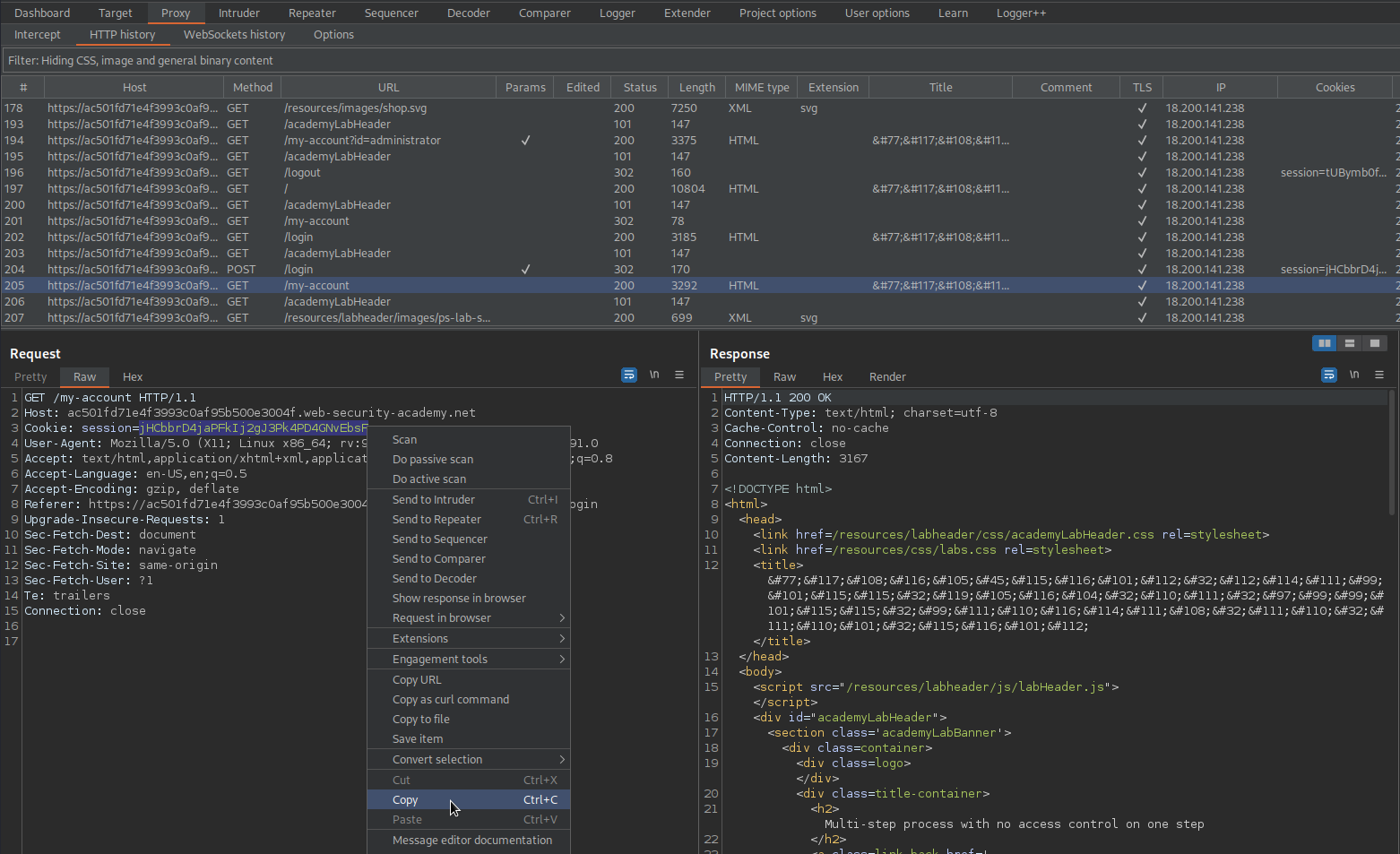The height and width of the screenshot is (854, 1400).
Task: Select side-by-side message layout icon
Action: point(1325,343)
